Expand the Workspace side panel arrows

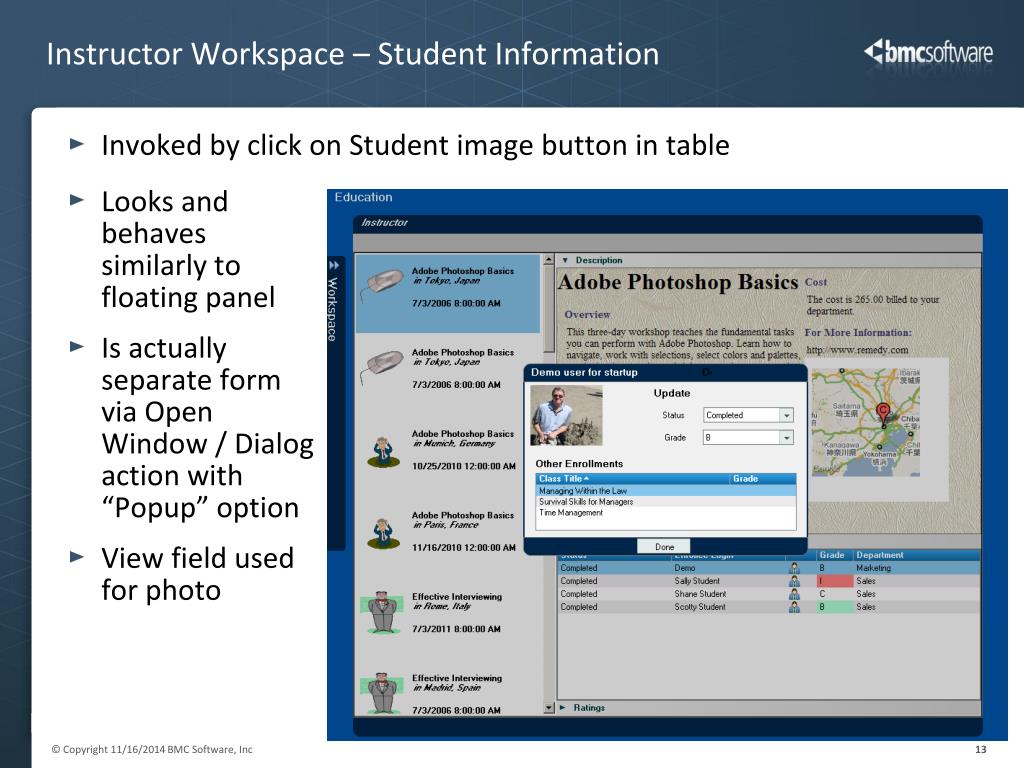334,265
